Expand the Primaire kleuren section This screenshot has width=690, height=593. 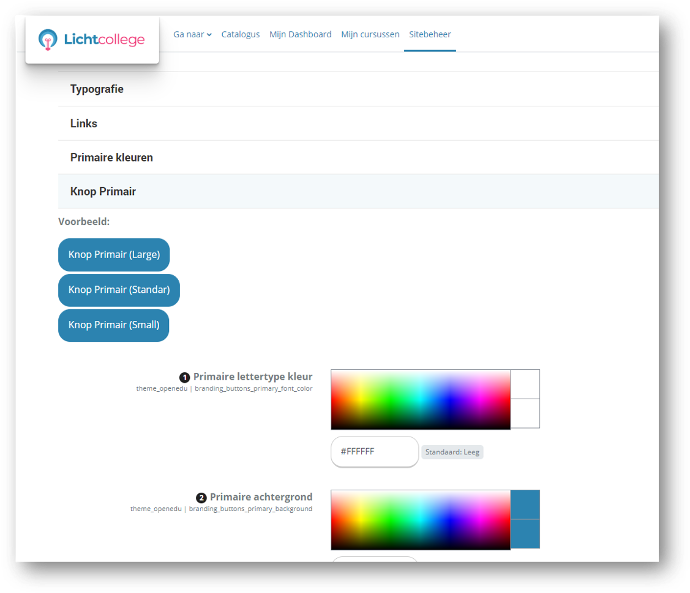click(x=111, y=158)
